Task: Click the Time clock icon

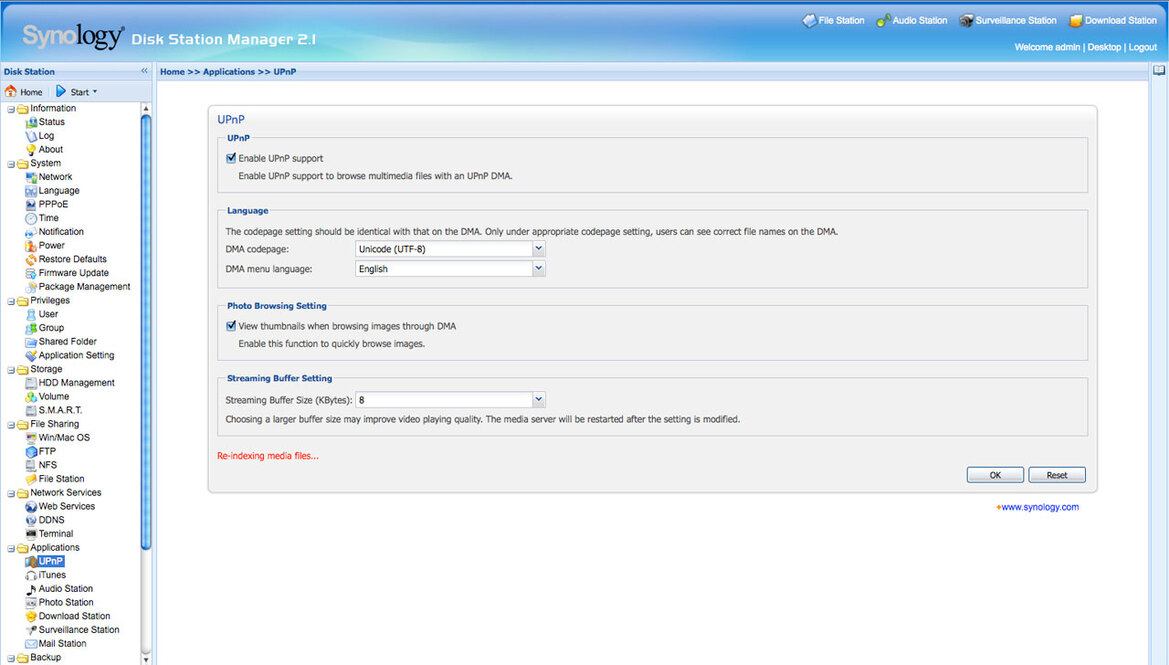Action: [x=31, y=218]
